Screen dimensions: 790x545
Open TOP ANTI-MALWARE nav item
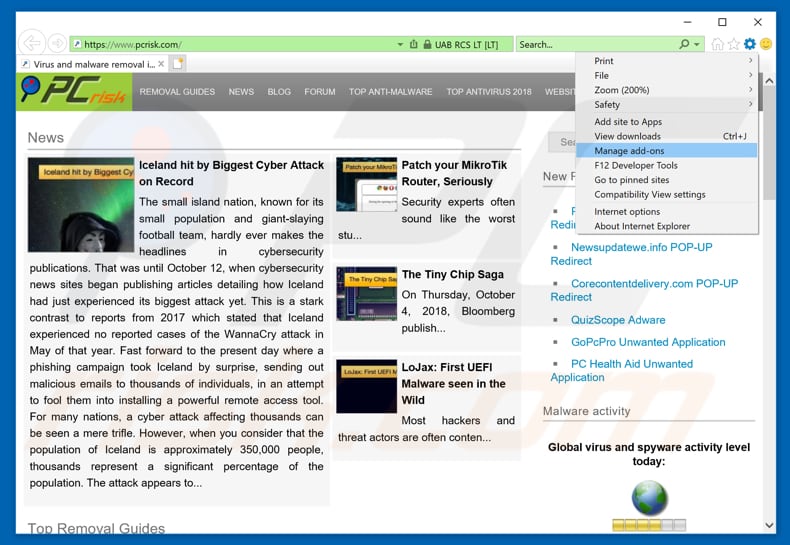click(x=390, y=92)
